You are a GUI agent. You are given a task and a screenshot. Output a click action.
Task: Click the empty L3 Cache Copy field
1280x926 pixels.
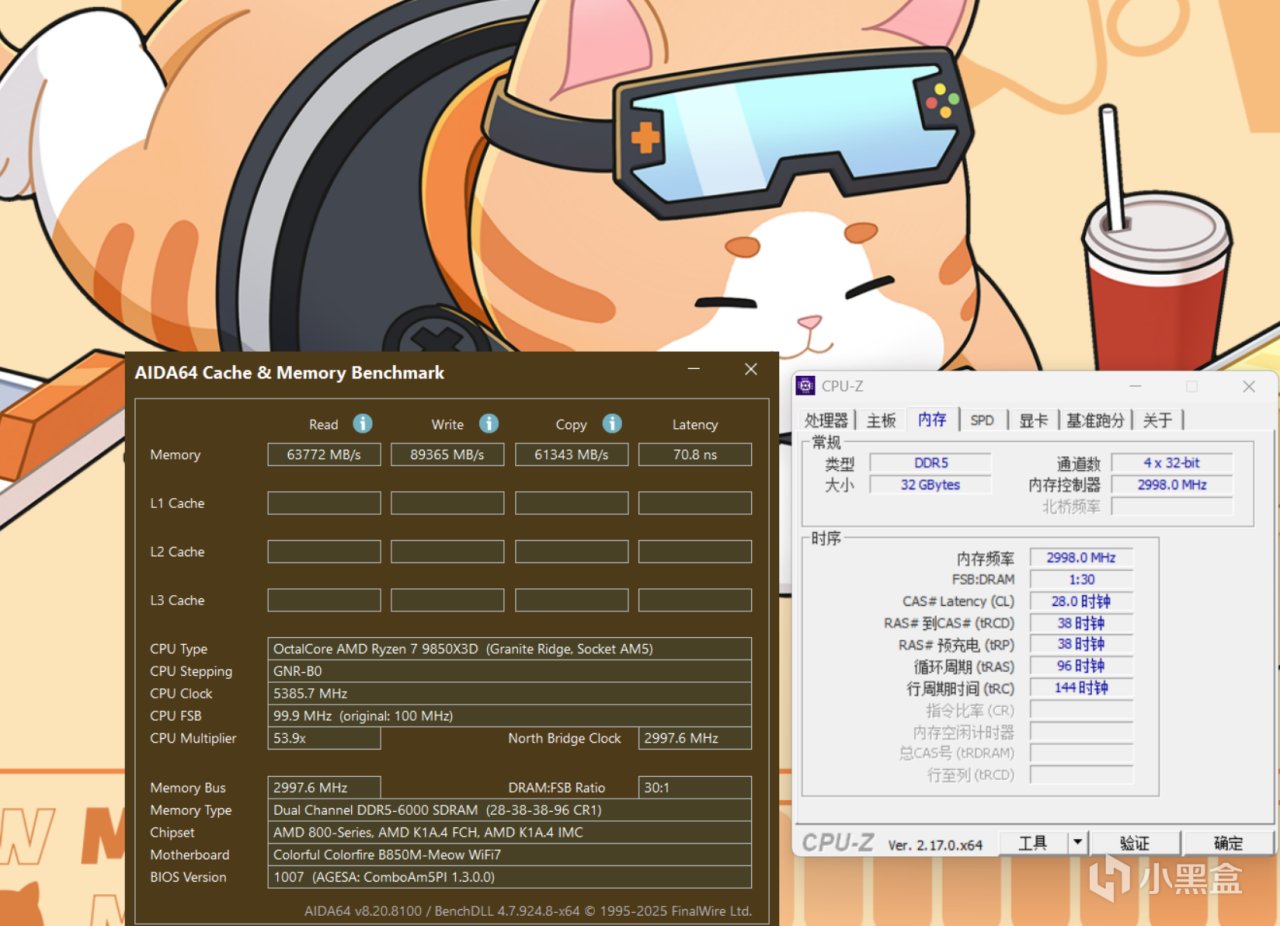click(x=572, y=600)
